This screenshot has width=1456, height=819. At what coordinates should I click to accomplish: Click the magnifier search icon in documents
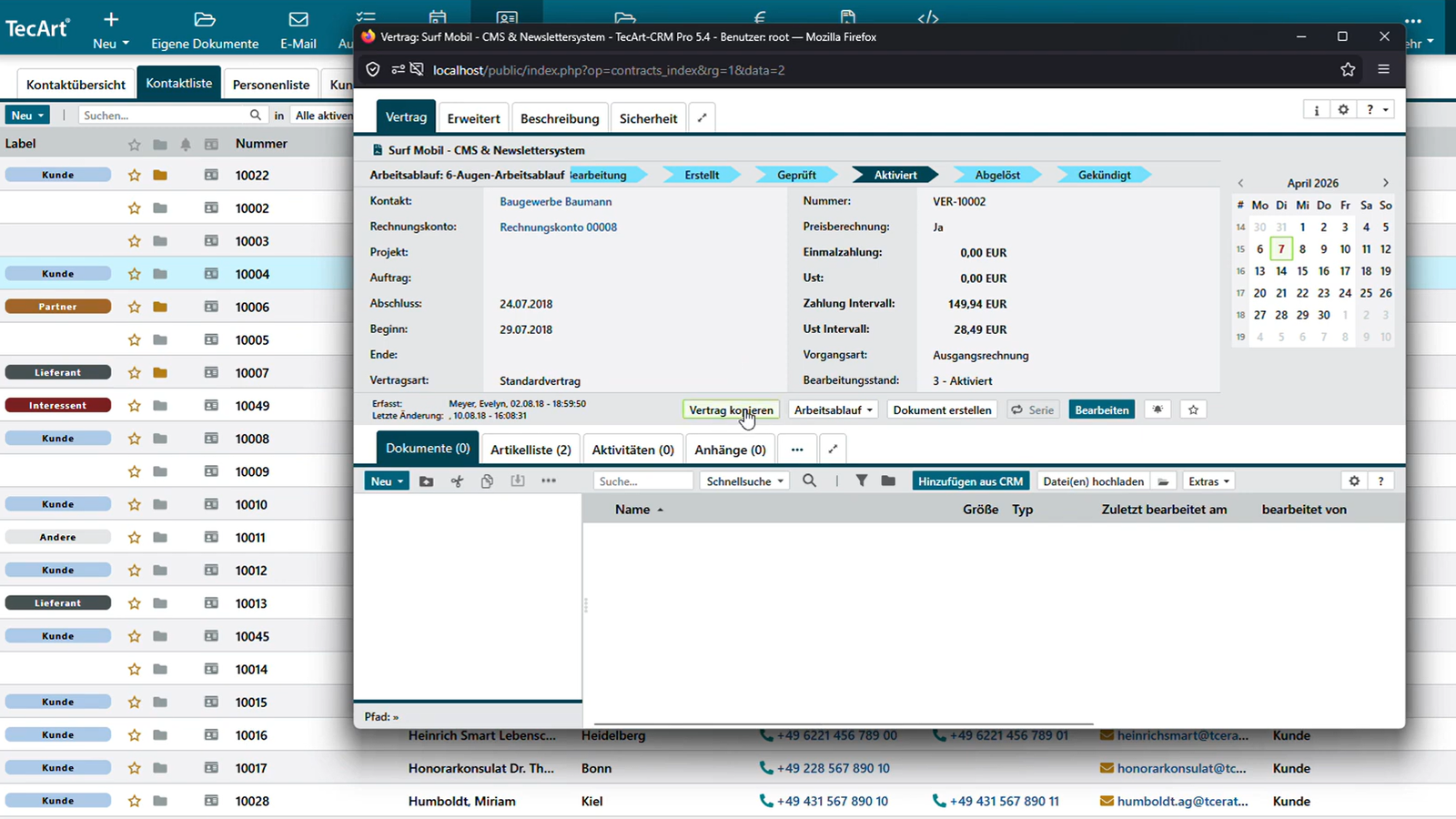(x=809, y=481)
